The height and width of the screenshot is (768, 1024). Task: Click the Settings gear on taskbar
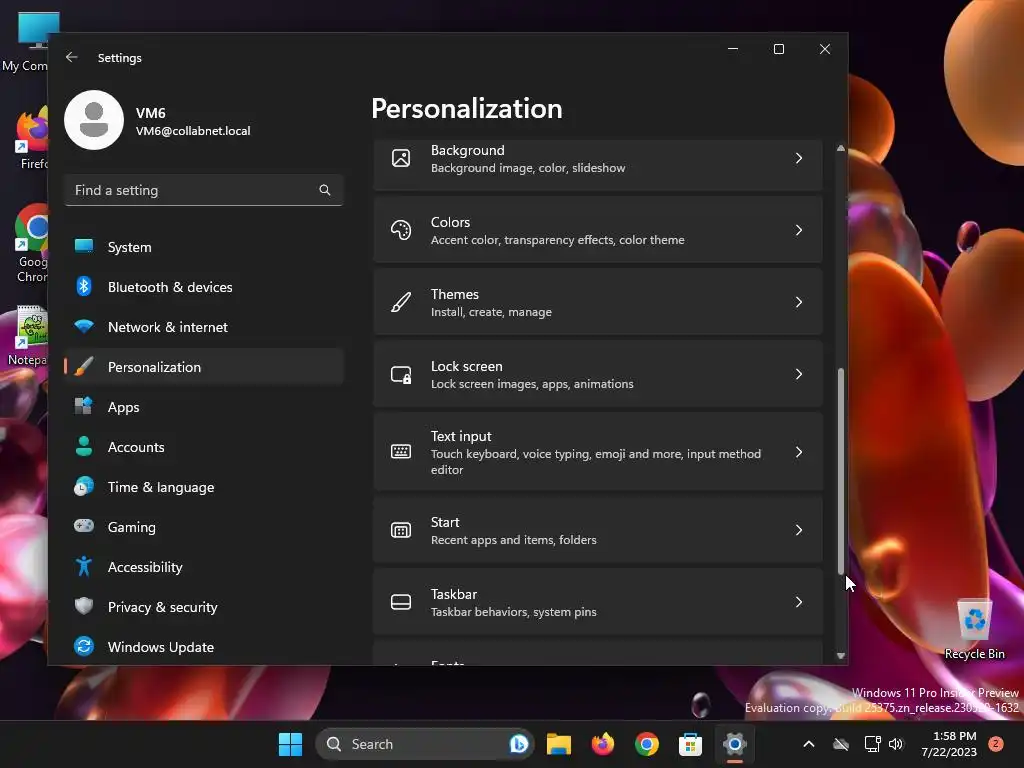click(734, 744)
